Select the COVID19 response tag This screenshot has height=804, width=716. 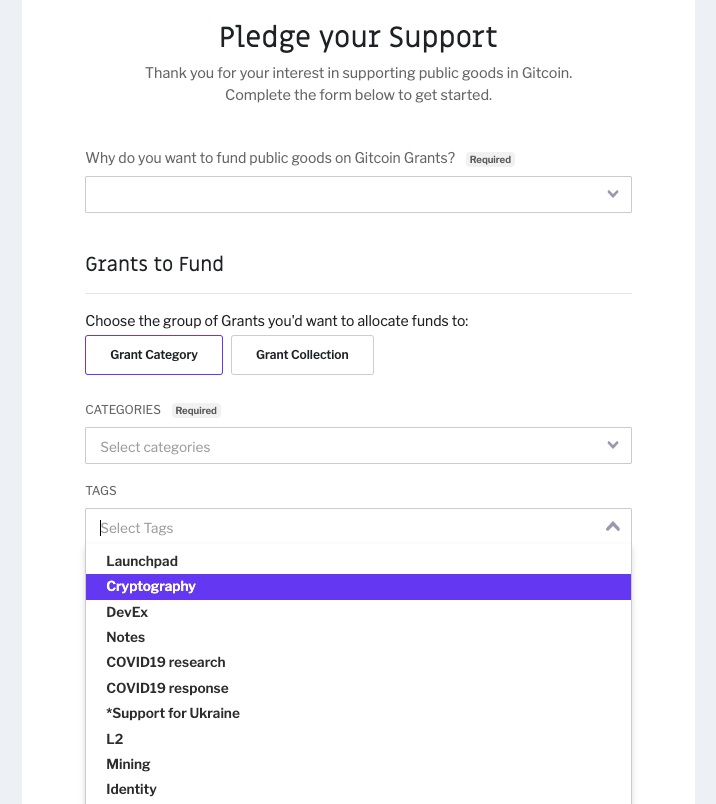point(167,688)
